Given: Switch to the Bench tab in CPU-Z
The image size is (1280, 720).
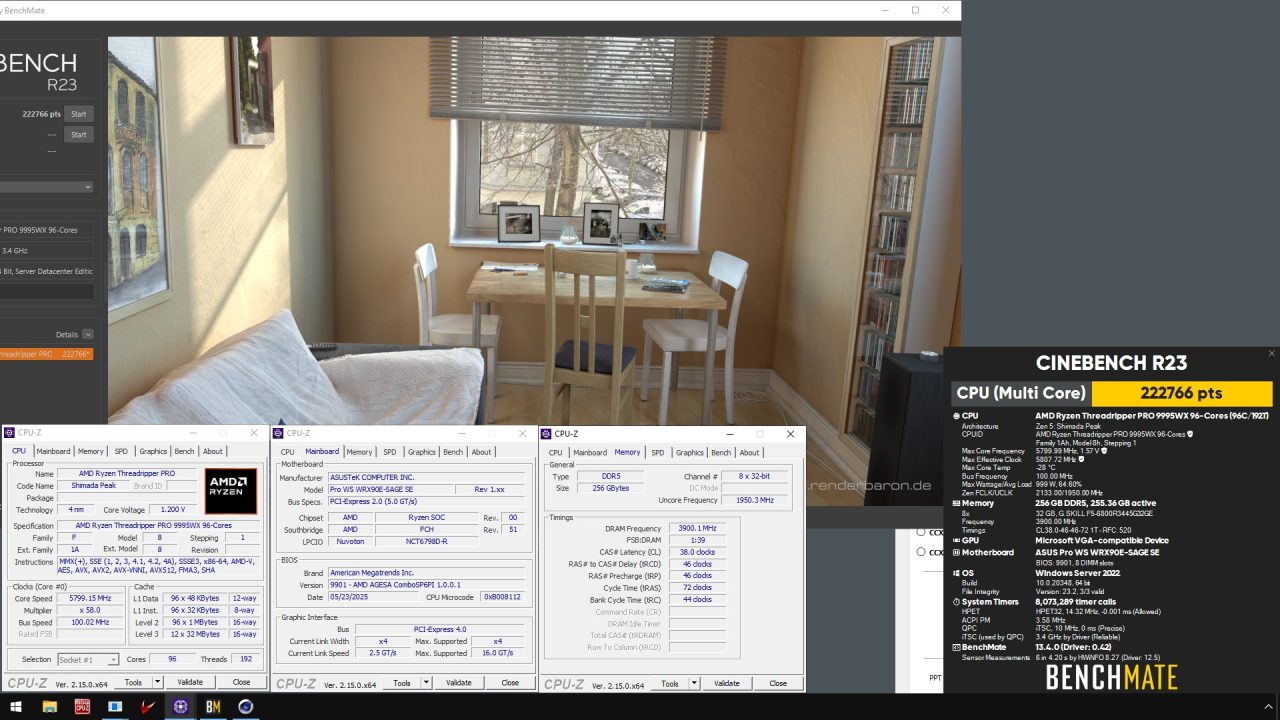Looking at the screenshot, I should tap(184, 451).
